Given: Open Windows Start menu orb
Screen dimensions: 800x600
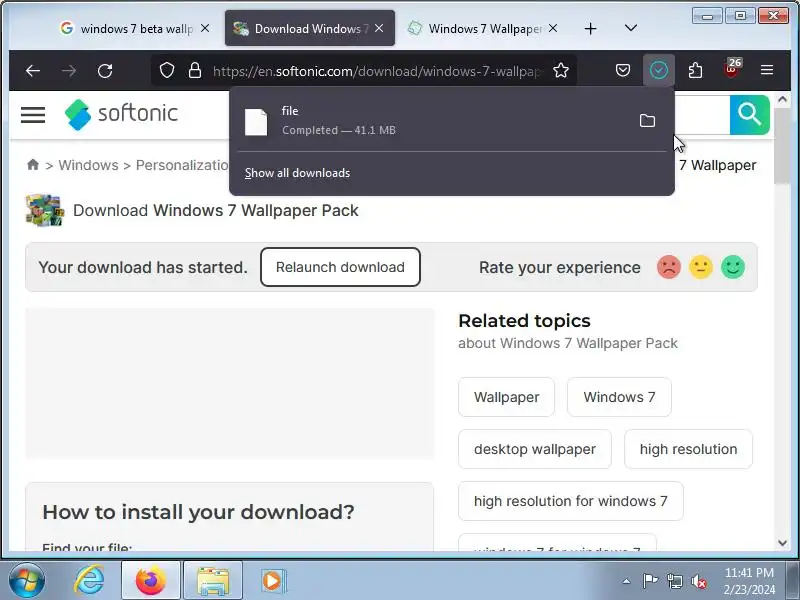Looking at the screenshot, I should [x=27, y=580].
